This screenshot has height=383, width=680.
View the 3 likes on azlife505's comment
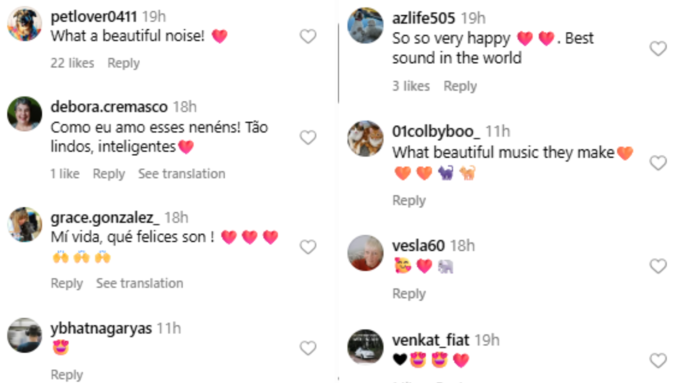coord(411,86)
